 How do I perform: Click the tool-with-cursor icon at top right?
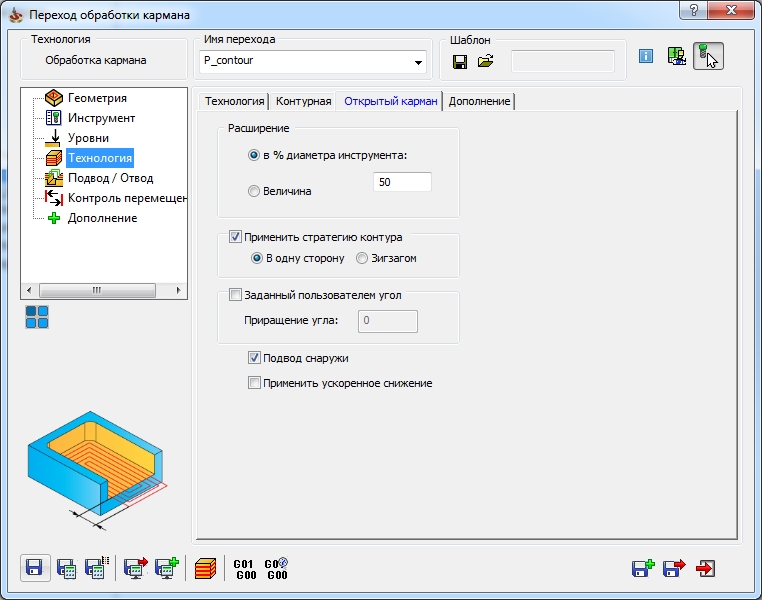coord(708,56)
